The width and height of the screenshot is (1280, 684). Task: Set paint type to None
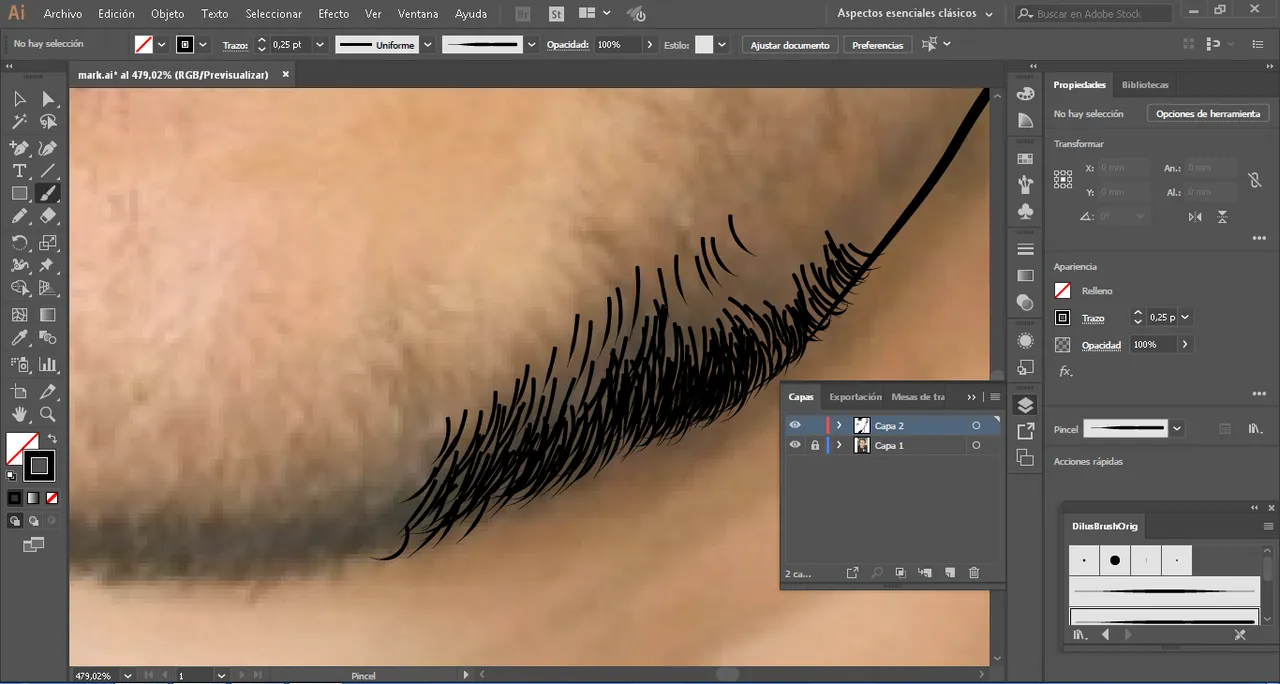pyautogui.click(x=51, y=498)
